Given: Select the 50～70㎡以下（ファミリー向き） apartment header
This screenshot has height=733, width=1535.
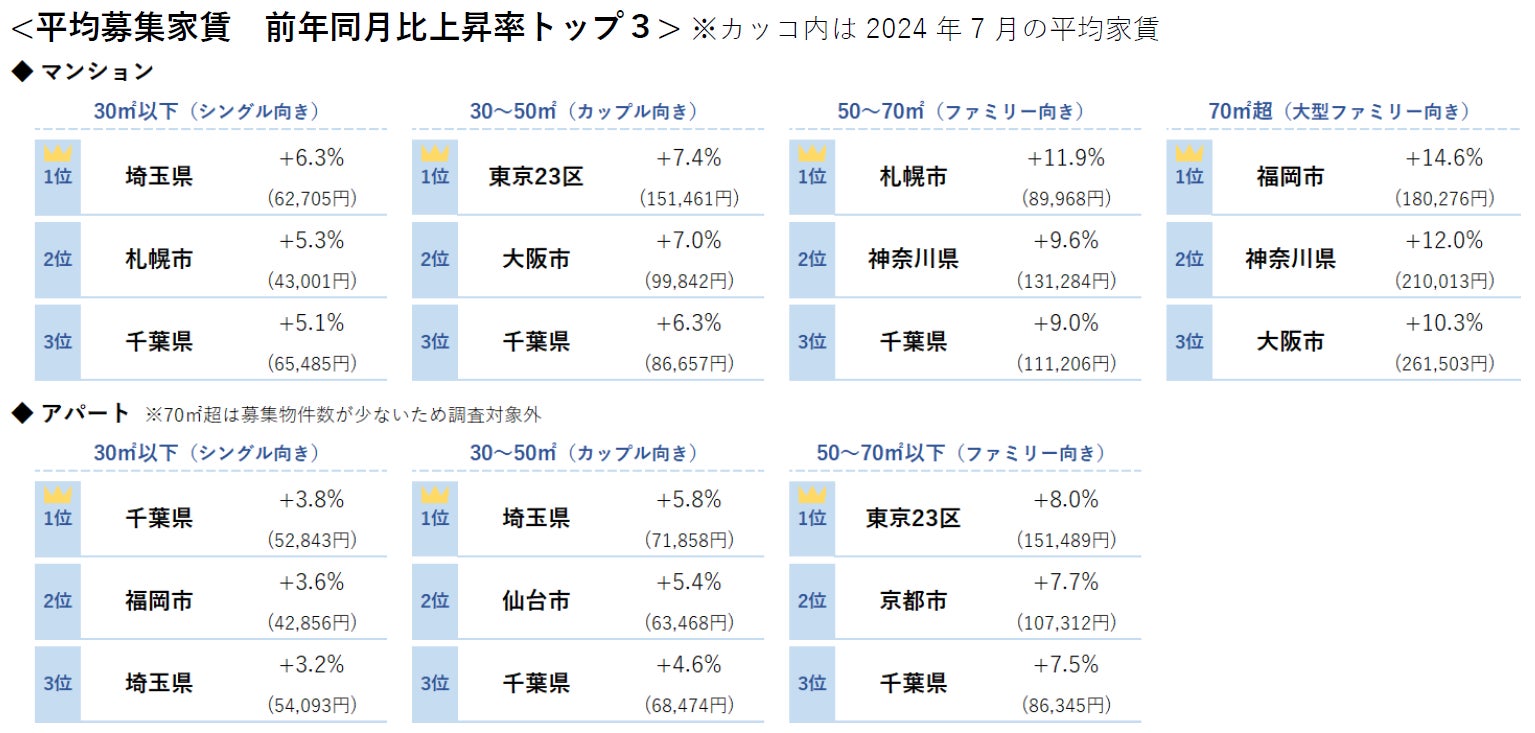Looking at the screenshot, I should click(962, 453).
